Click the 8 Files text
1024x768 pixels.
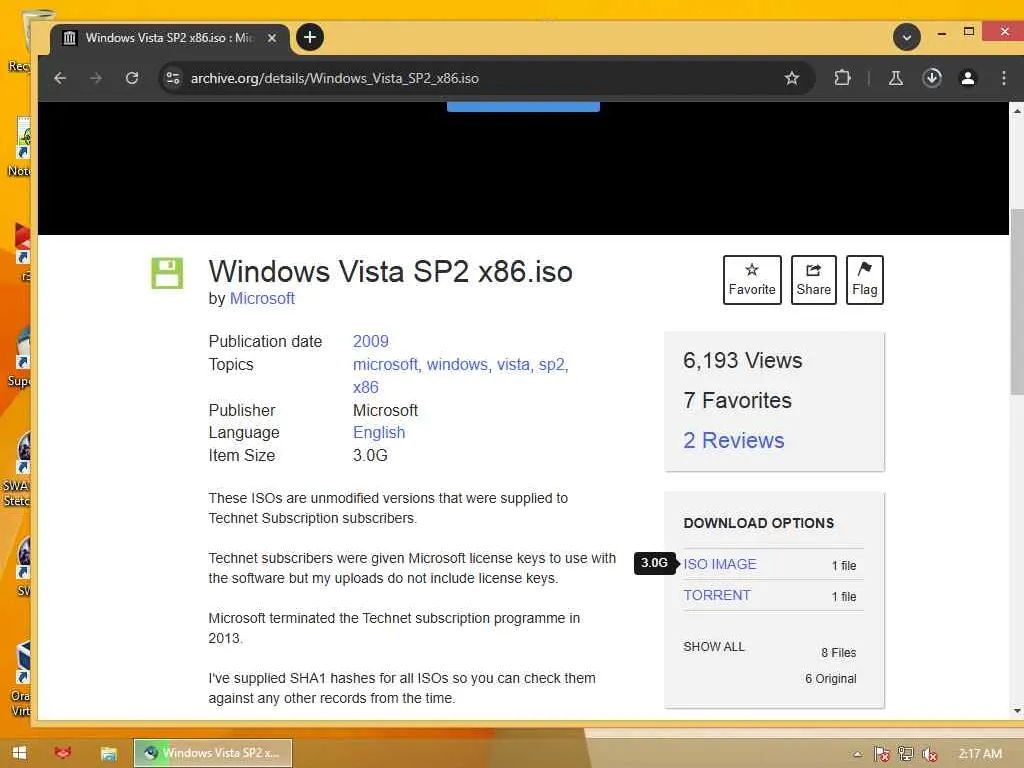point(839,653)
